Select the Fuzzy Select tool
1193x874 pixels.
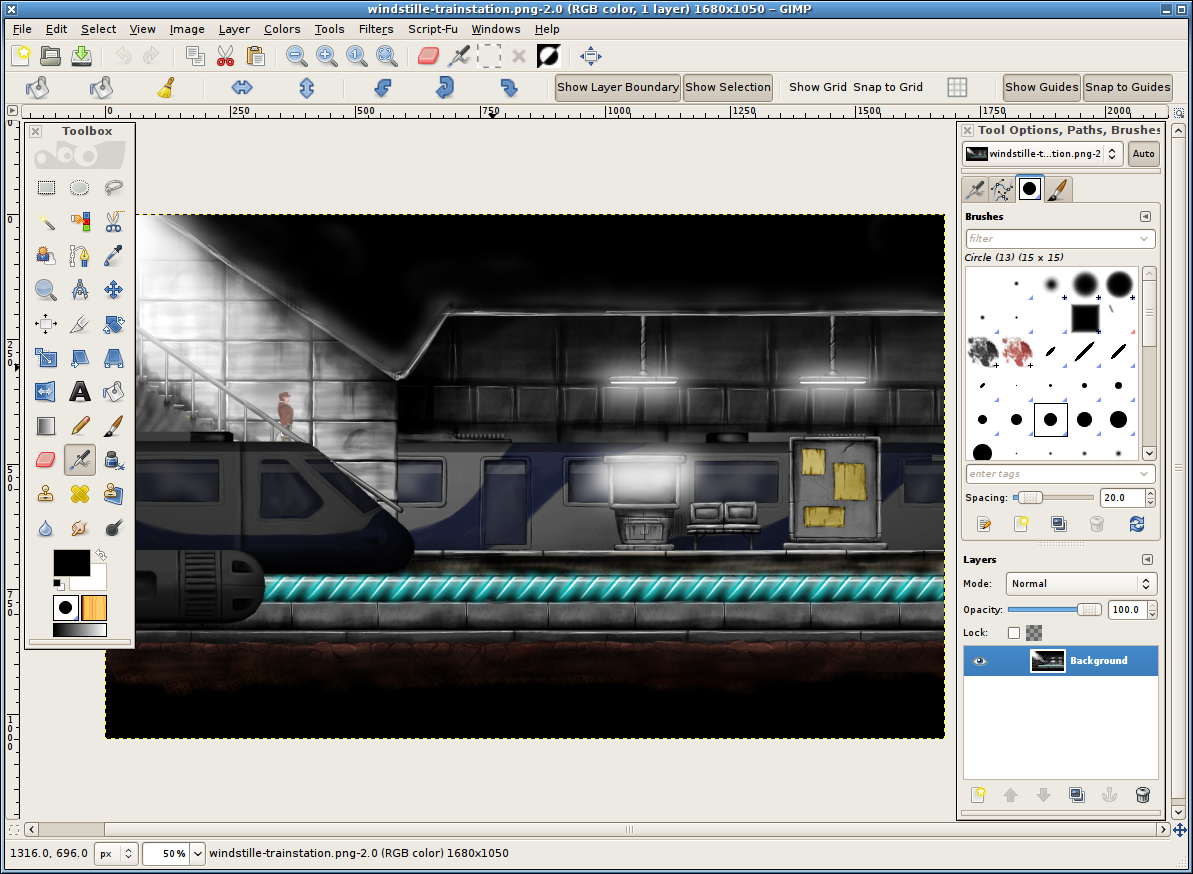(x=45, y=223)
